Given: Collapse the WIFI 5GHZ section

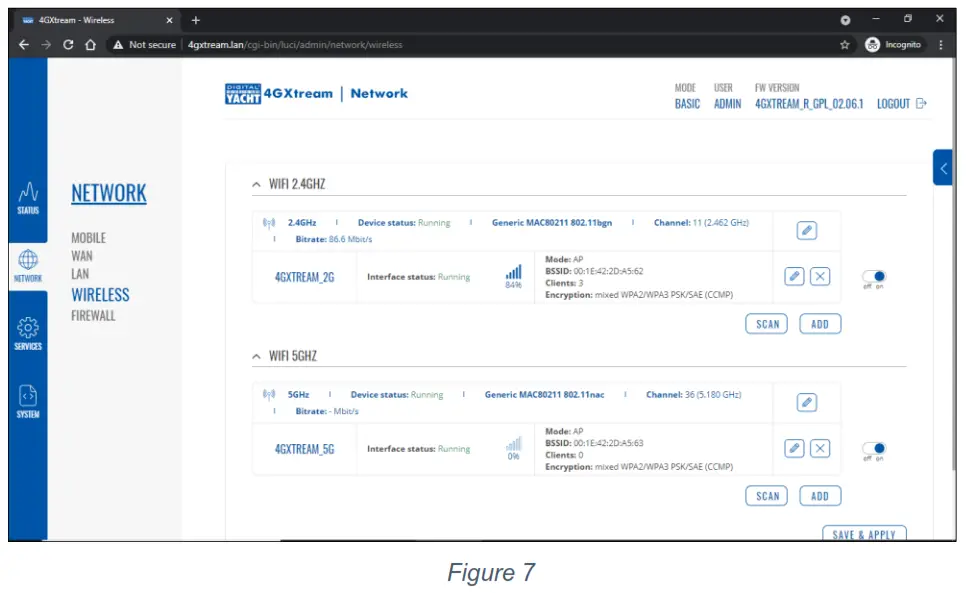Looking at the screenshot, I should pos(256,356).
